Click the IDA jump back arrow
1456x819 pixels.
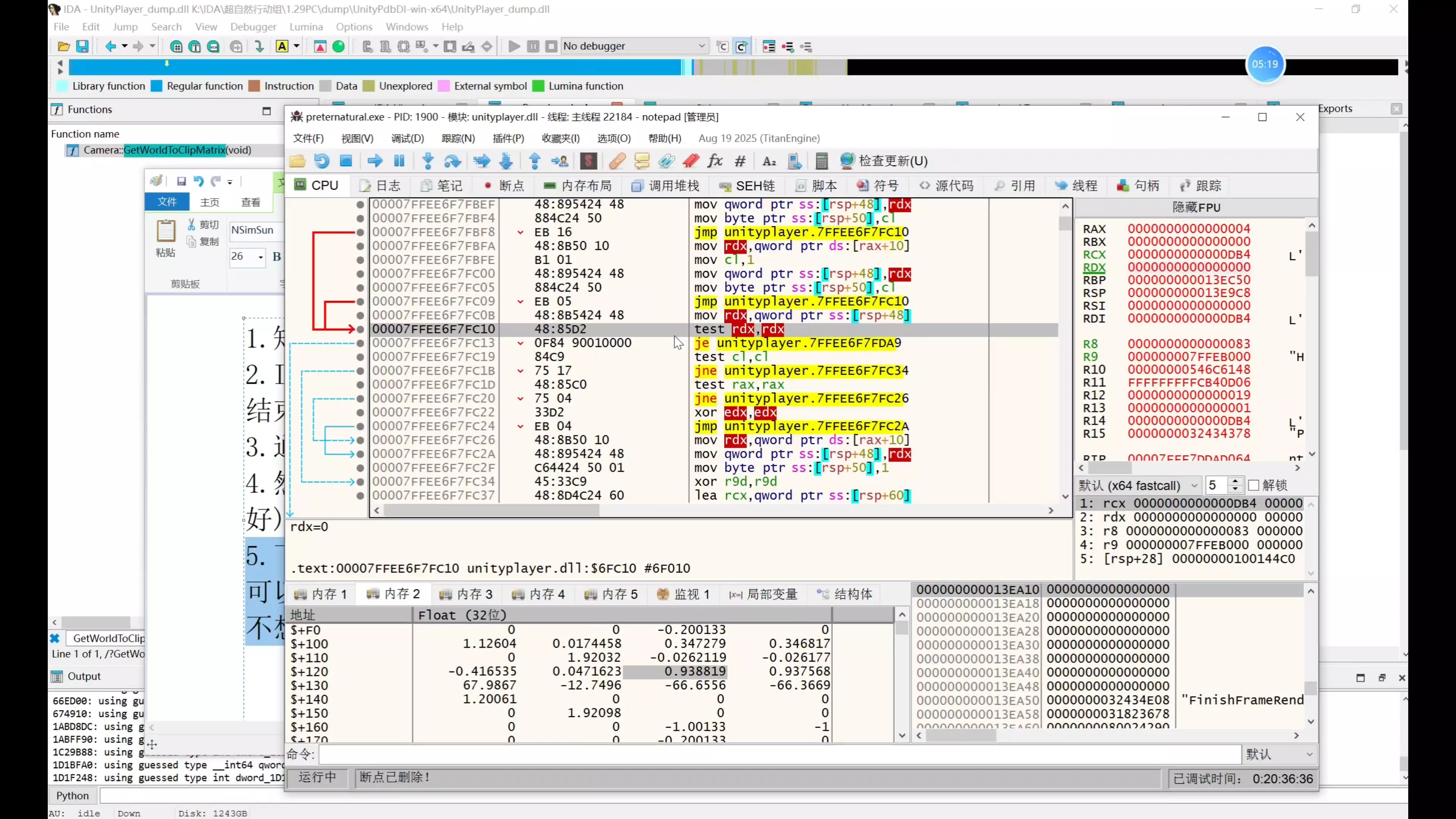coord(110,46)
